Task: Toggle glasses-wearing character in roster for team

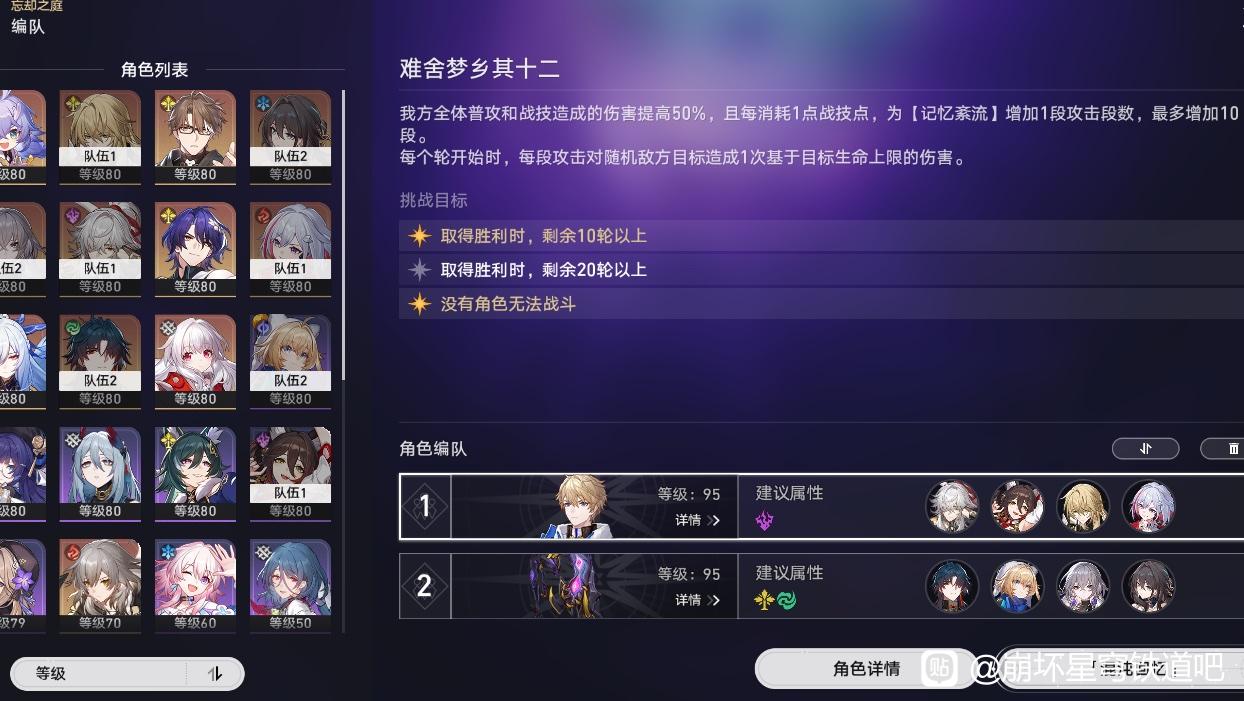Action: [195, 137]
